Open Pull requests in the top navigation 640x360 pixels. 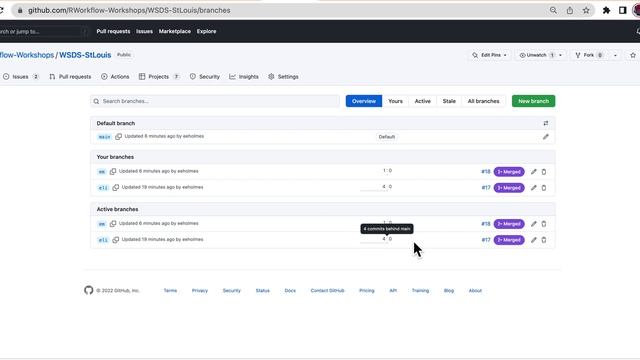(x=113, y=31)
